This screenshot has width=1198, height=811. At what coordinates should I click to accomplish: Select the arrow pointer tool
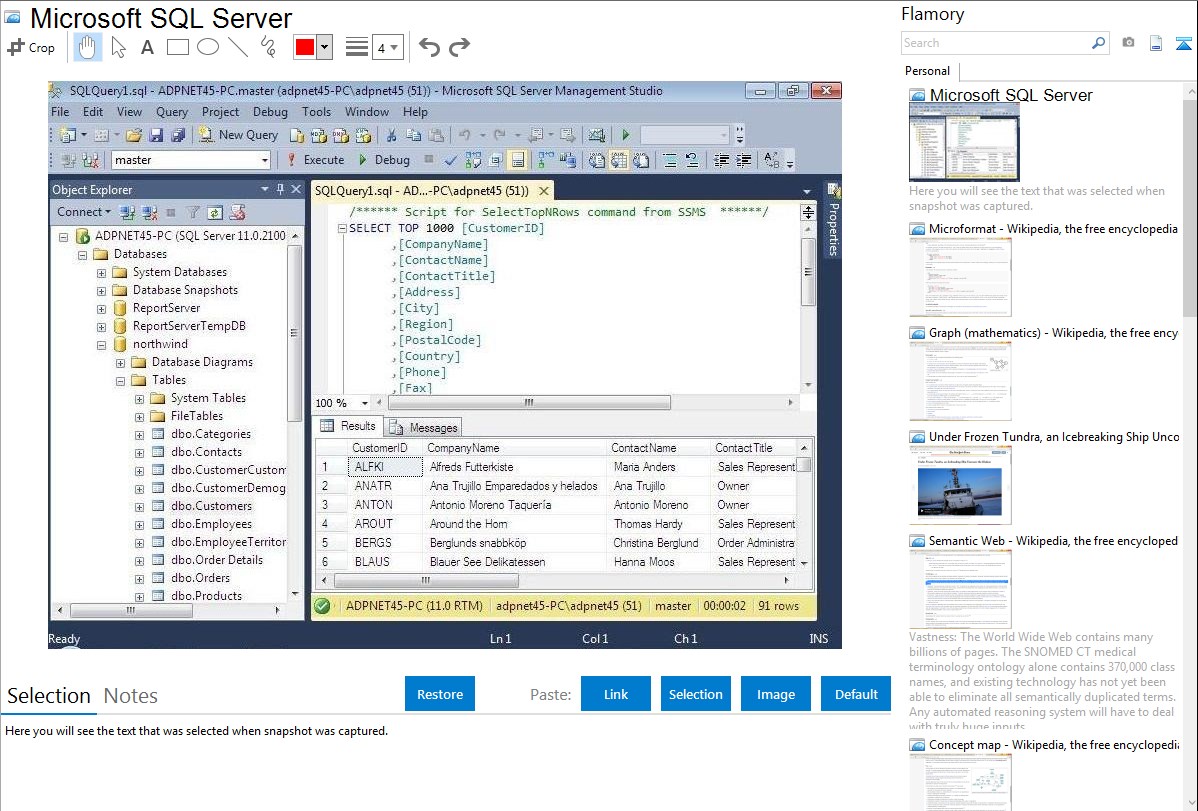[x=118, y=47]
